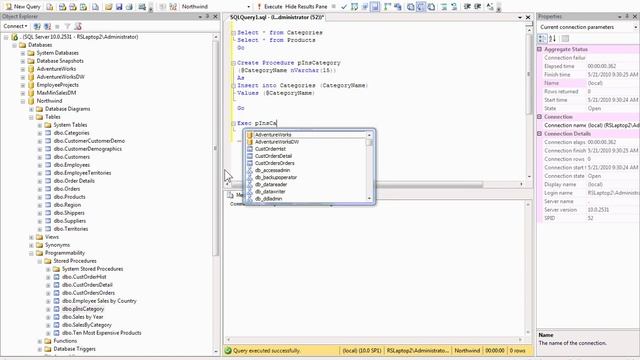Open an Analysis Services XMLA Query
The image size is (640, 360).
click(x=83, y=7)
